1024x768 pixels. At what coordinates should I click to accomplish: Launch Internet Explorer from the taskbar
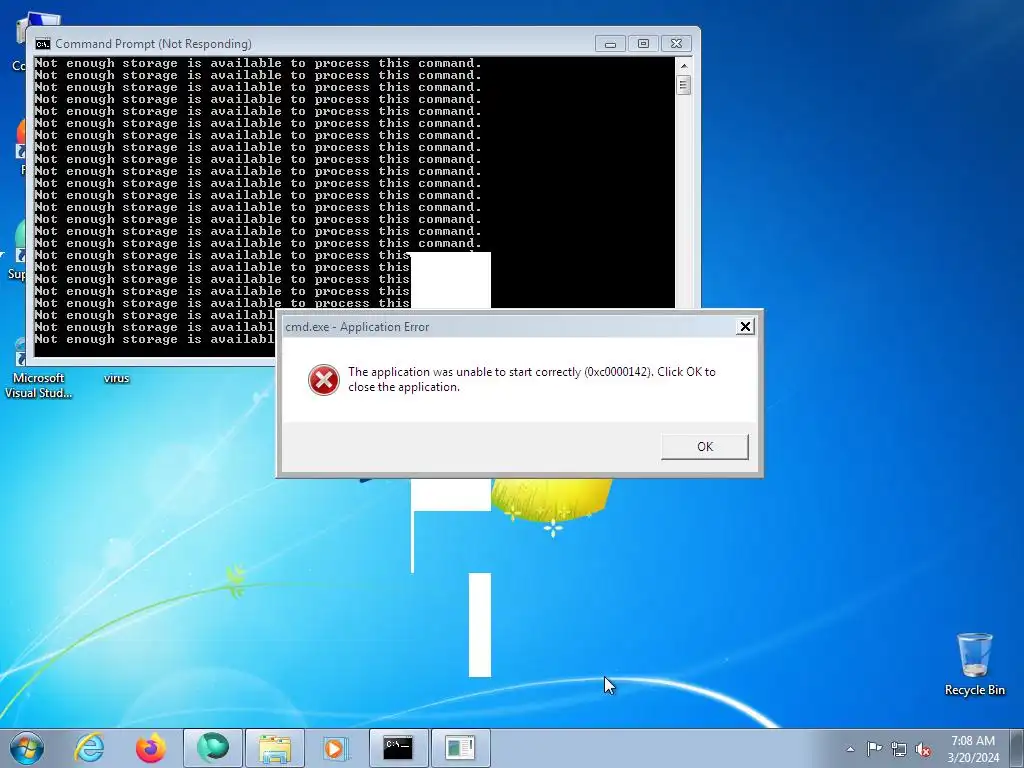pos(89,748)
